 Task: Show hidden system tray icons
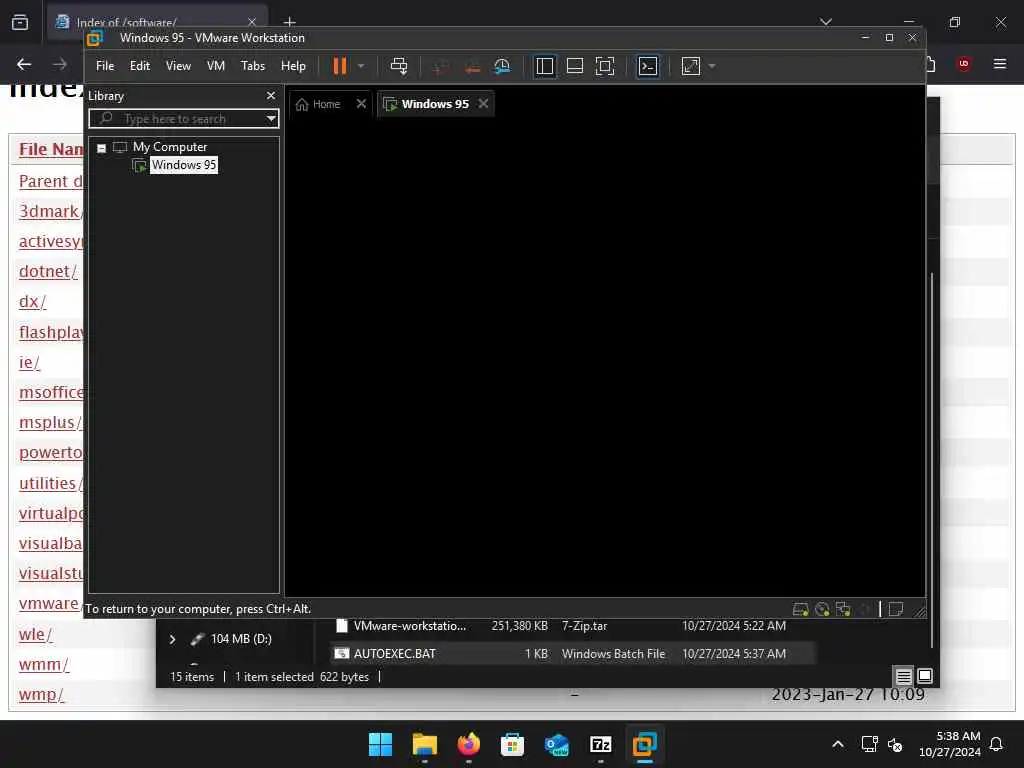pos(838,744)
